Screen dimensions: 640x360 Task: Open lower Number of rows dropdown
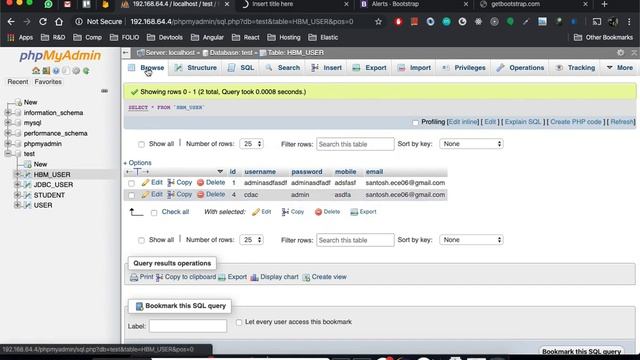coord(251,240)
